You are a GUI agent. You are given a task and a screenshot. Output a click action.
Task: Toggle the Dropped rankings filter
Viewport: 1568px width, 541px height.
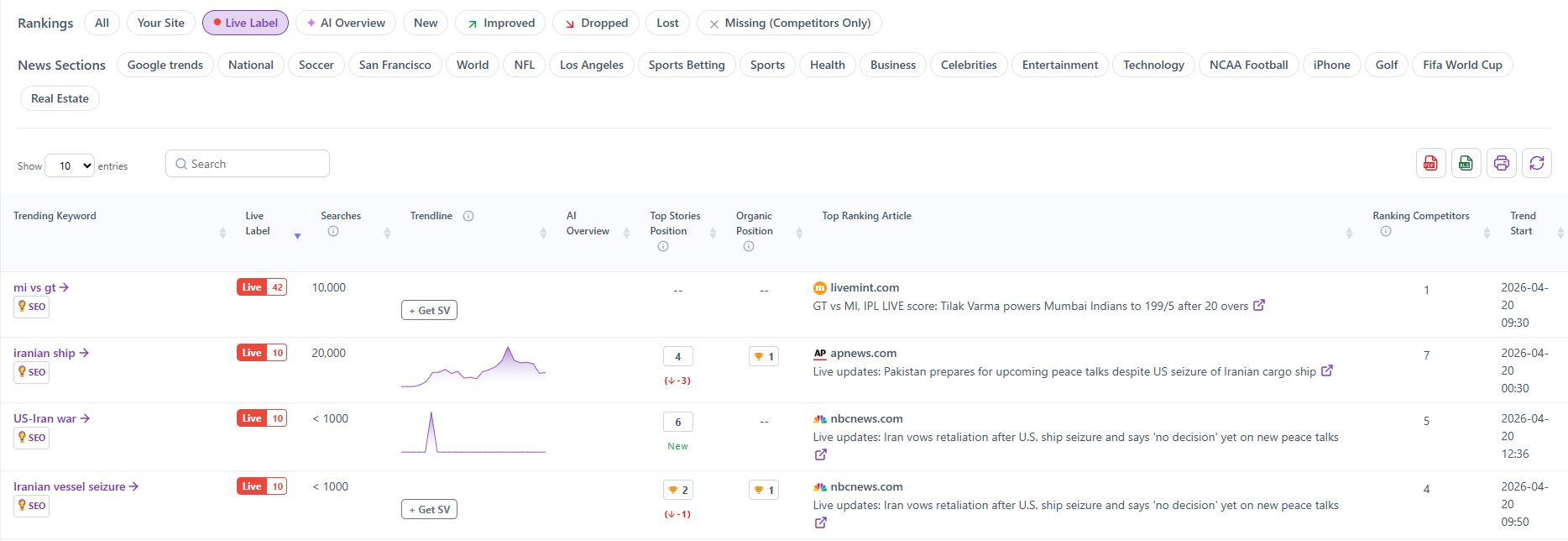(x=595, y=23)
